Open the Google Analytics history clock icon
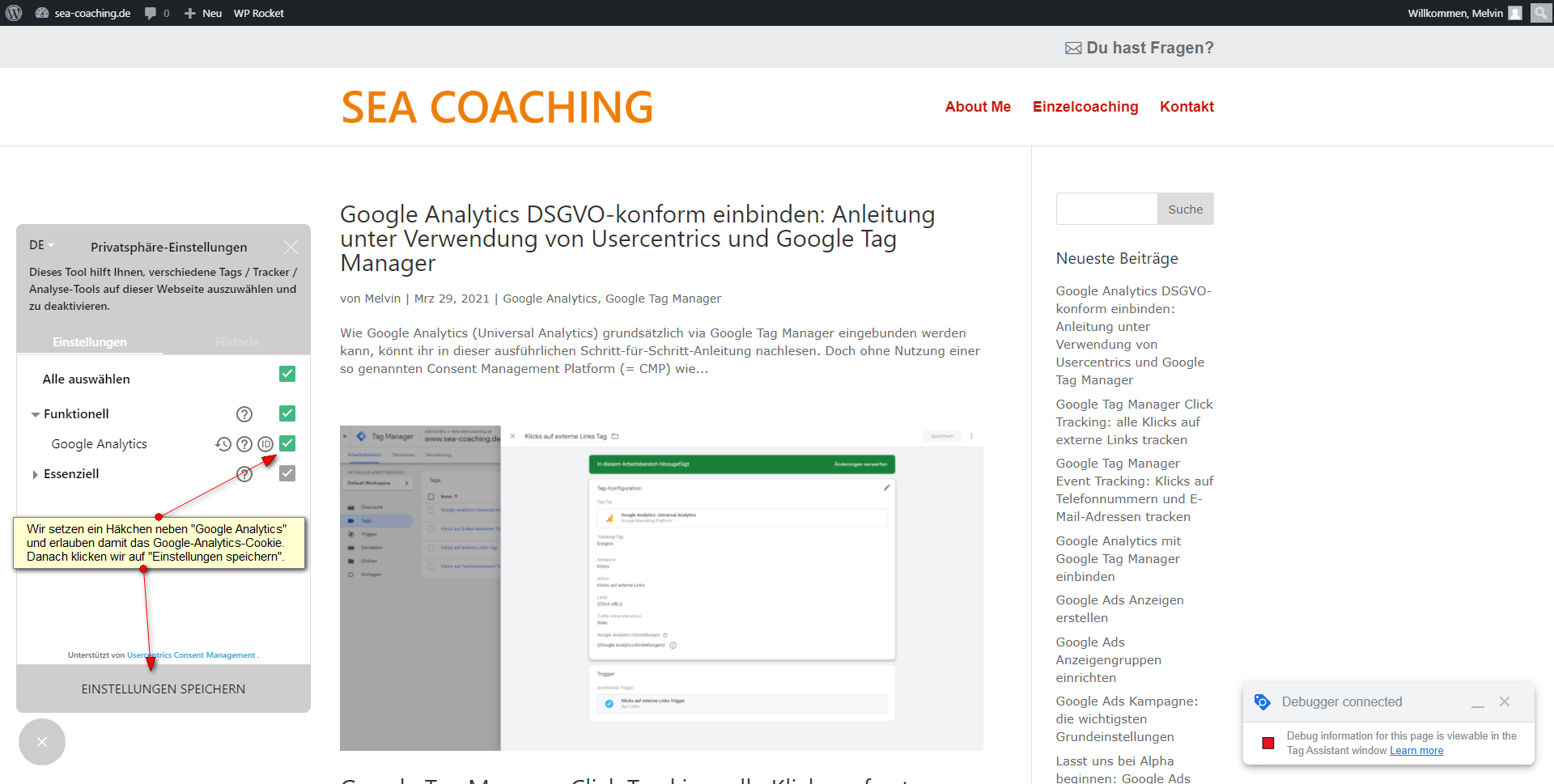 (x=223, y=444)
